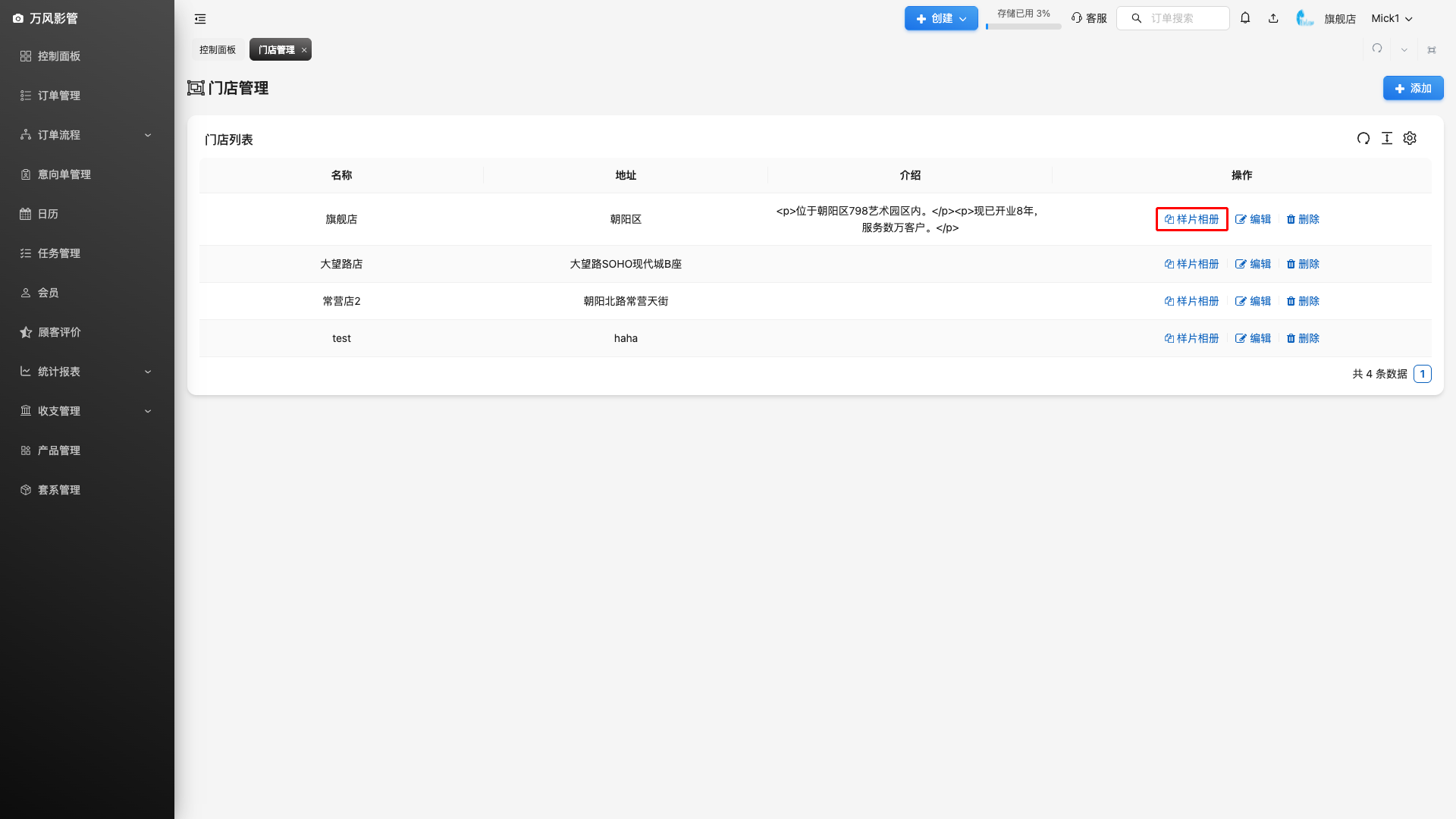Expand 收支管理 sidebar menu
Image resolution: width=1456 pixels, height=819 pixels.
(87, 411)
